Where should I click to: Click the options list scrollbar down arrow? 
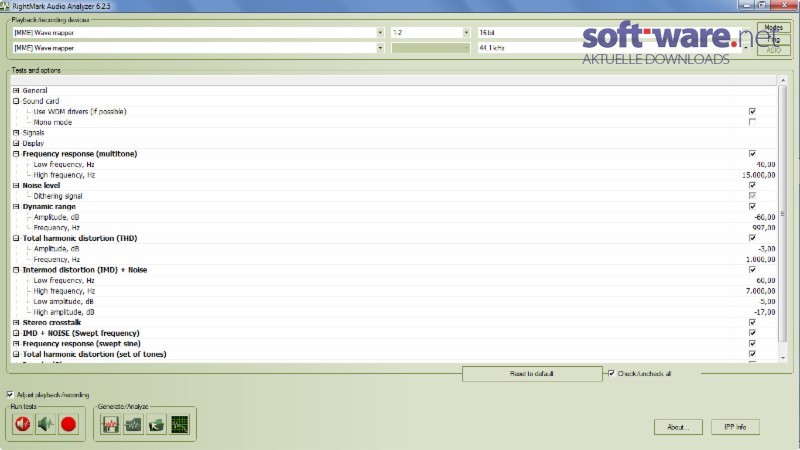(x=783, y=358)
